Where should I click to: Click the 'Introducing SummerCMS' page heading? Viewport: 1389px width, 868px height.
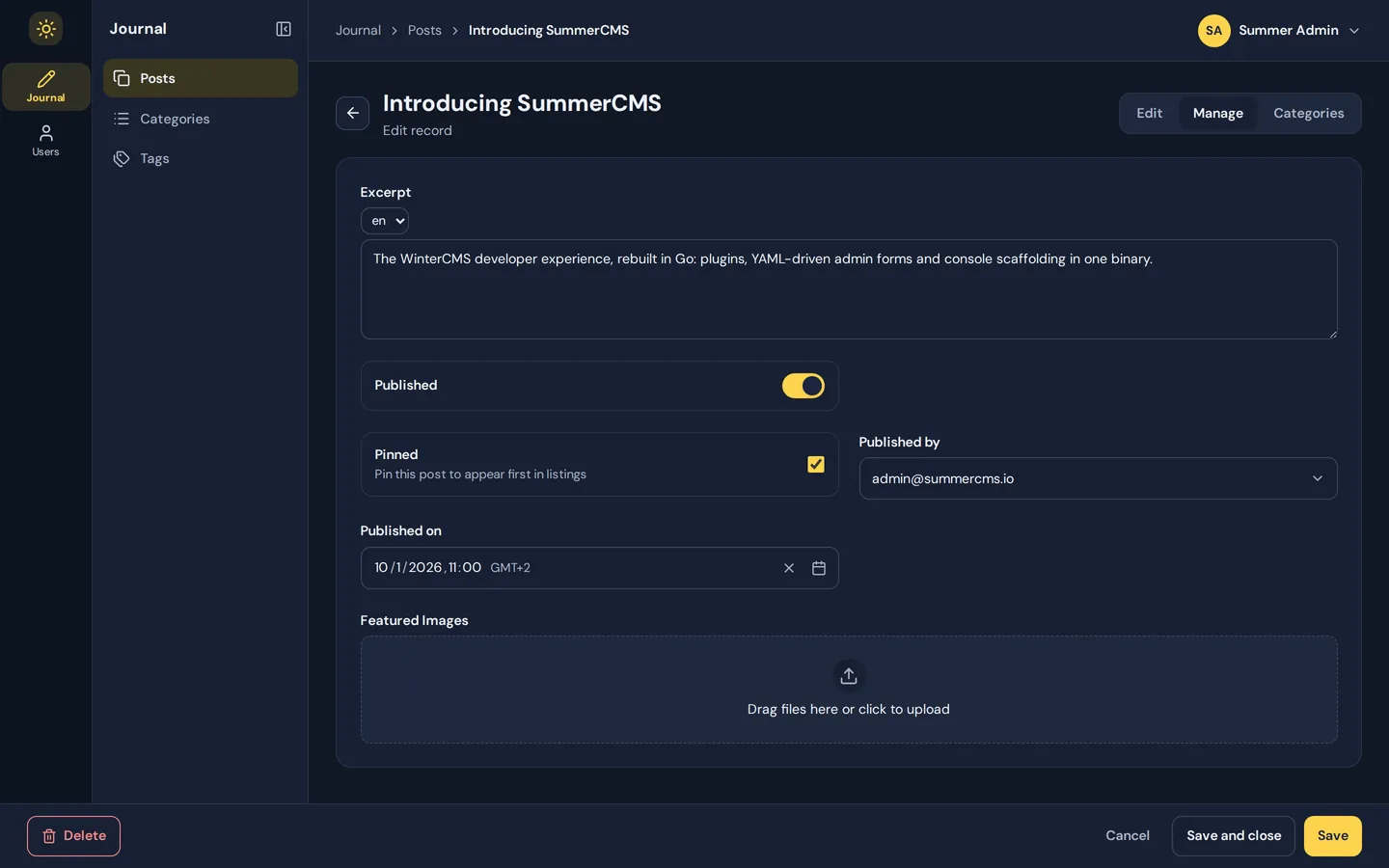[522, 103]
